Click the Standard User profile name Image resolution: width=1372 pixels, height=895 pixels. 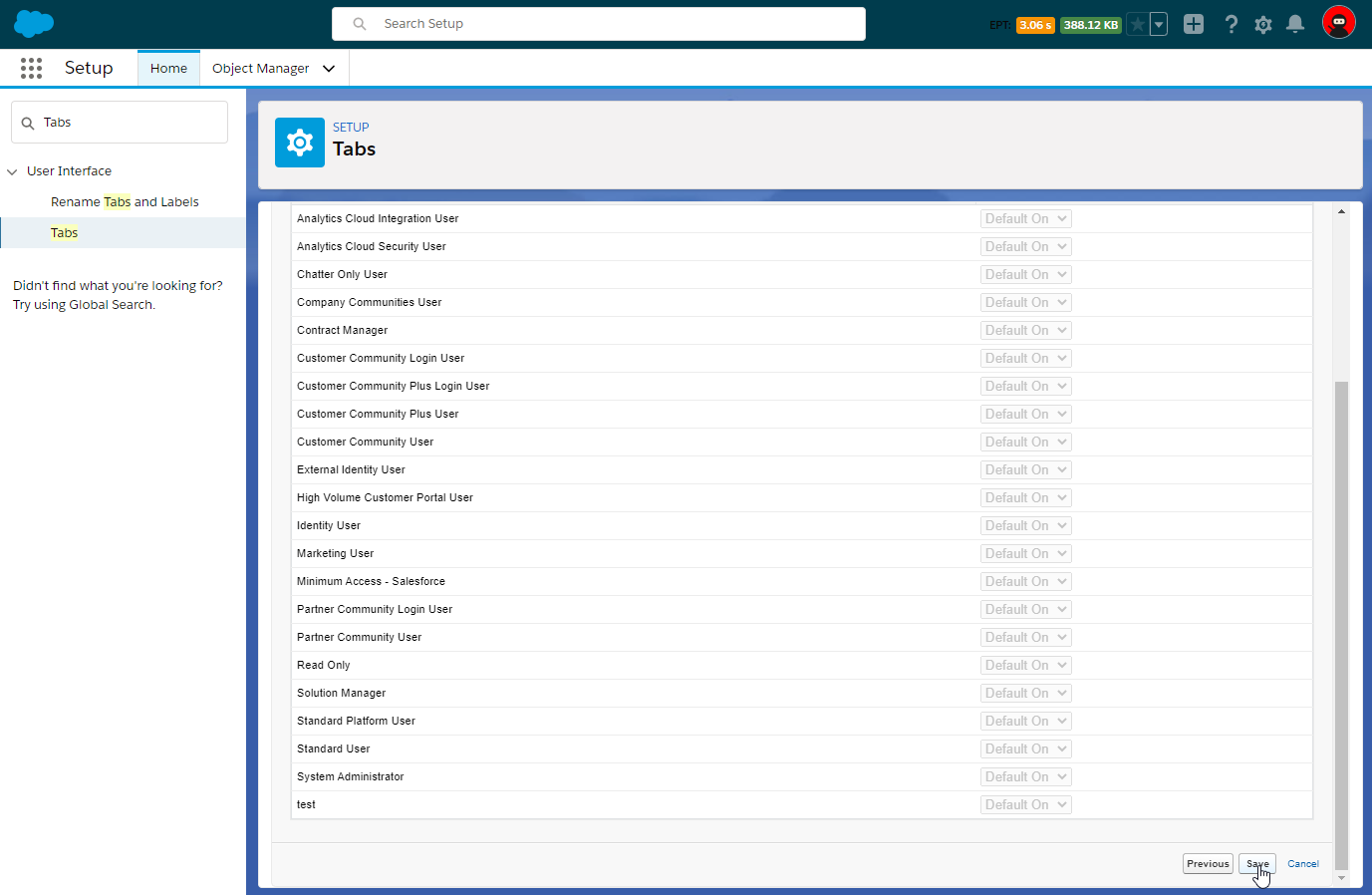coord(334,748)
